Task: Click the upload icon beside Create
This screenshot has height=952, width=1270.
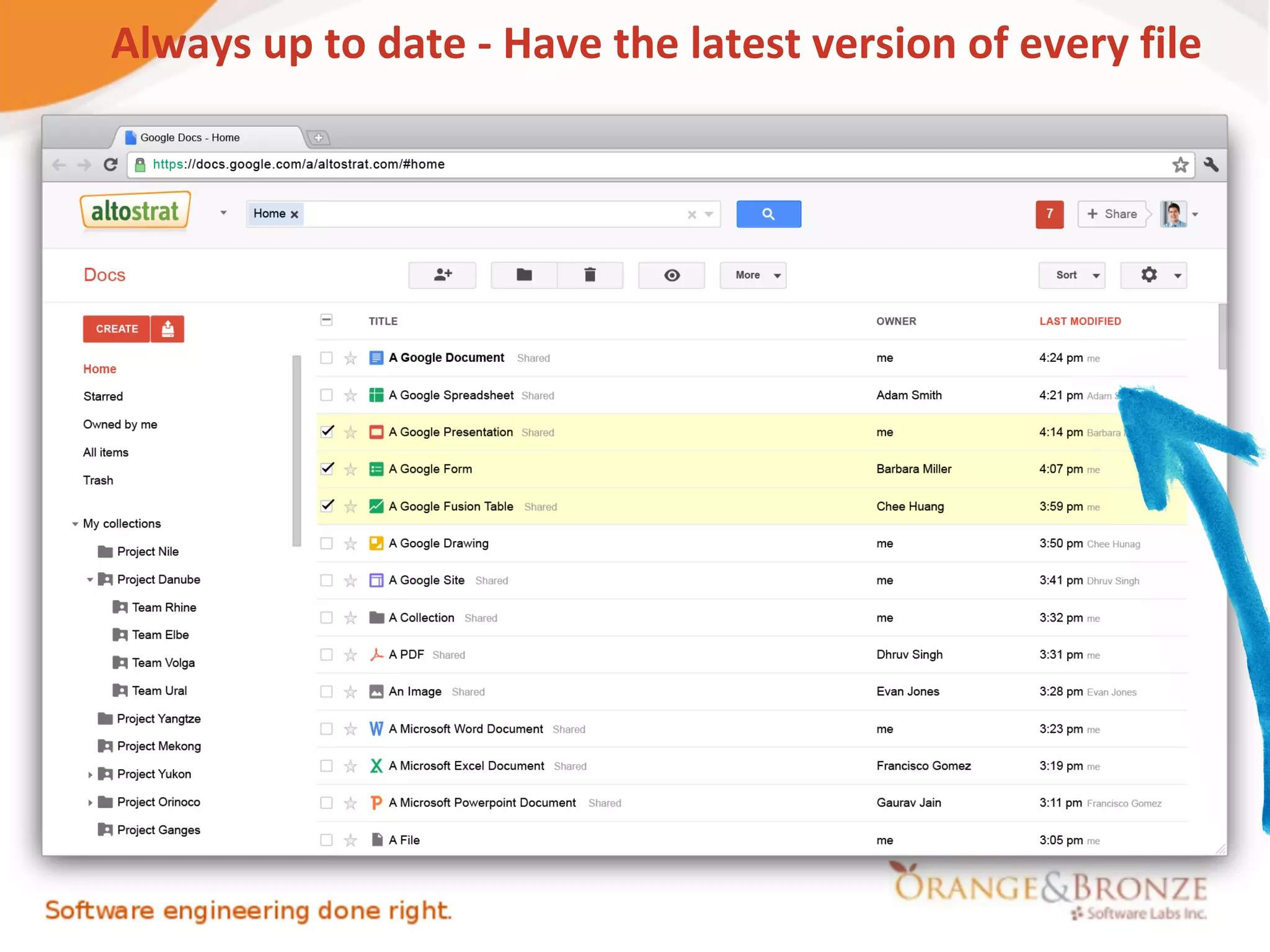Action: pos(167,329)
